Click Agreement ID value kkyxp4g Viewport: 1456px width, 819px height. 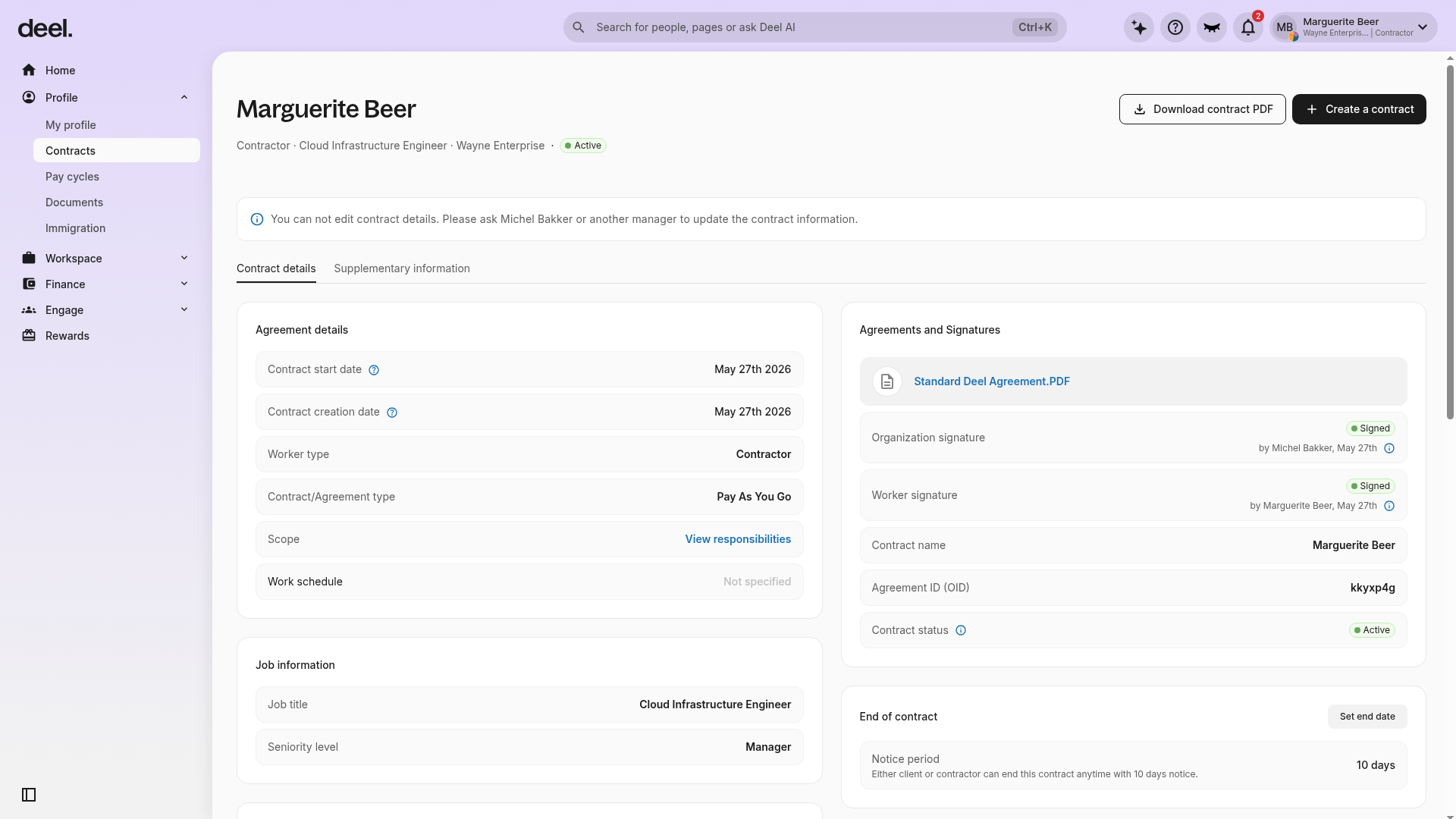pos(1373,588)
